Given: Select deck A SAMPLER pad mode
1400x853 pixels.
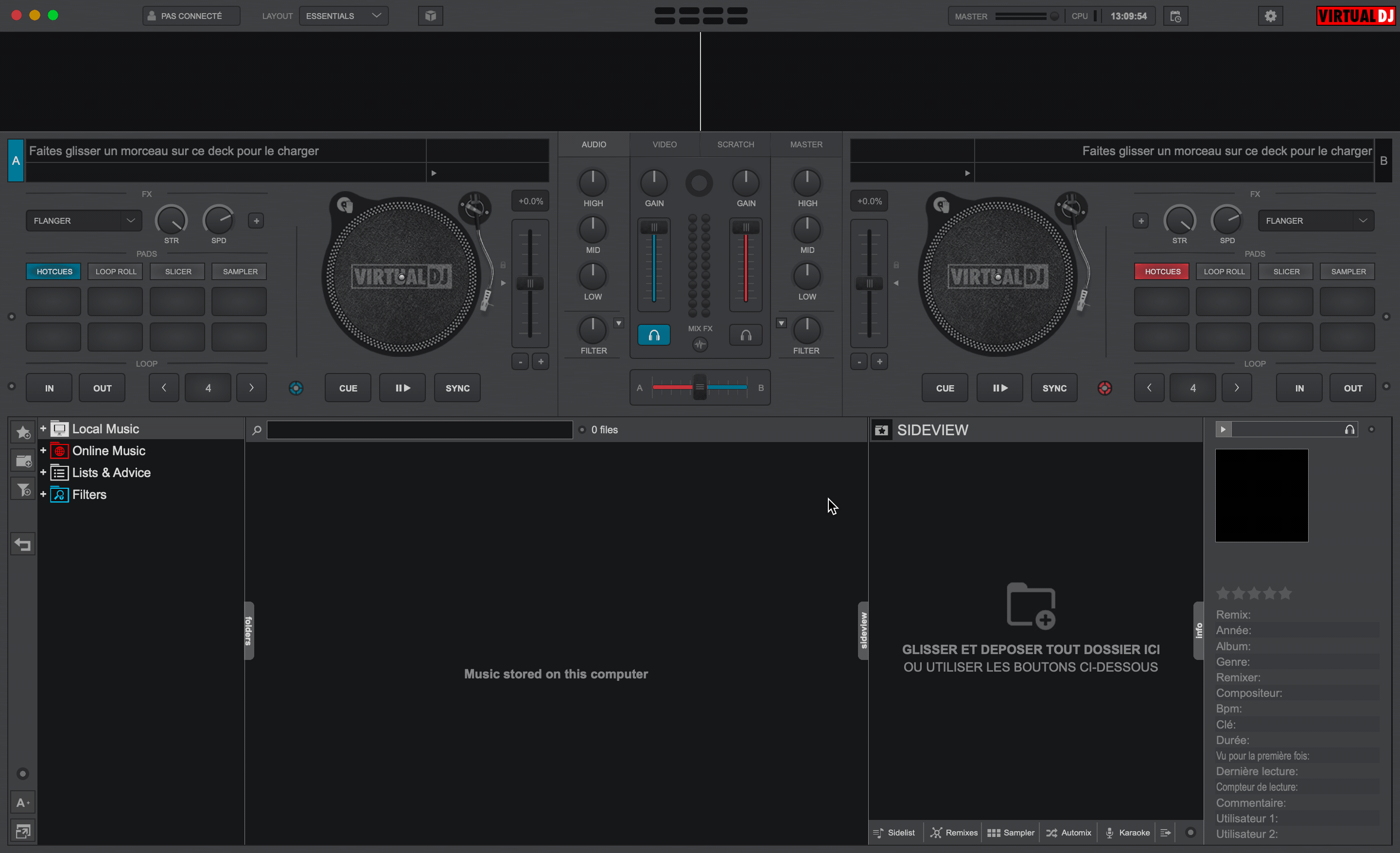Looking at the screenshot, I should (x=240, y=272).
